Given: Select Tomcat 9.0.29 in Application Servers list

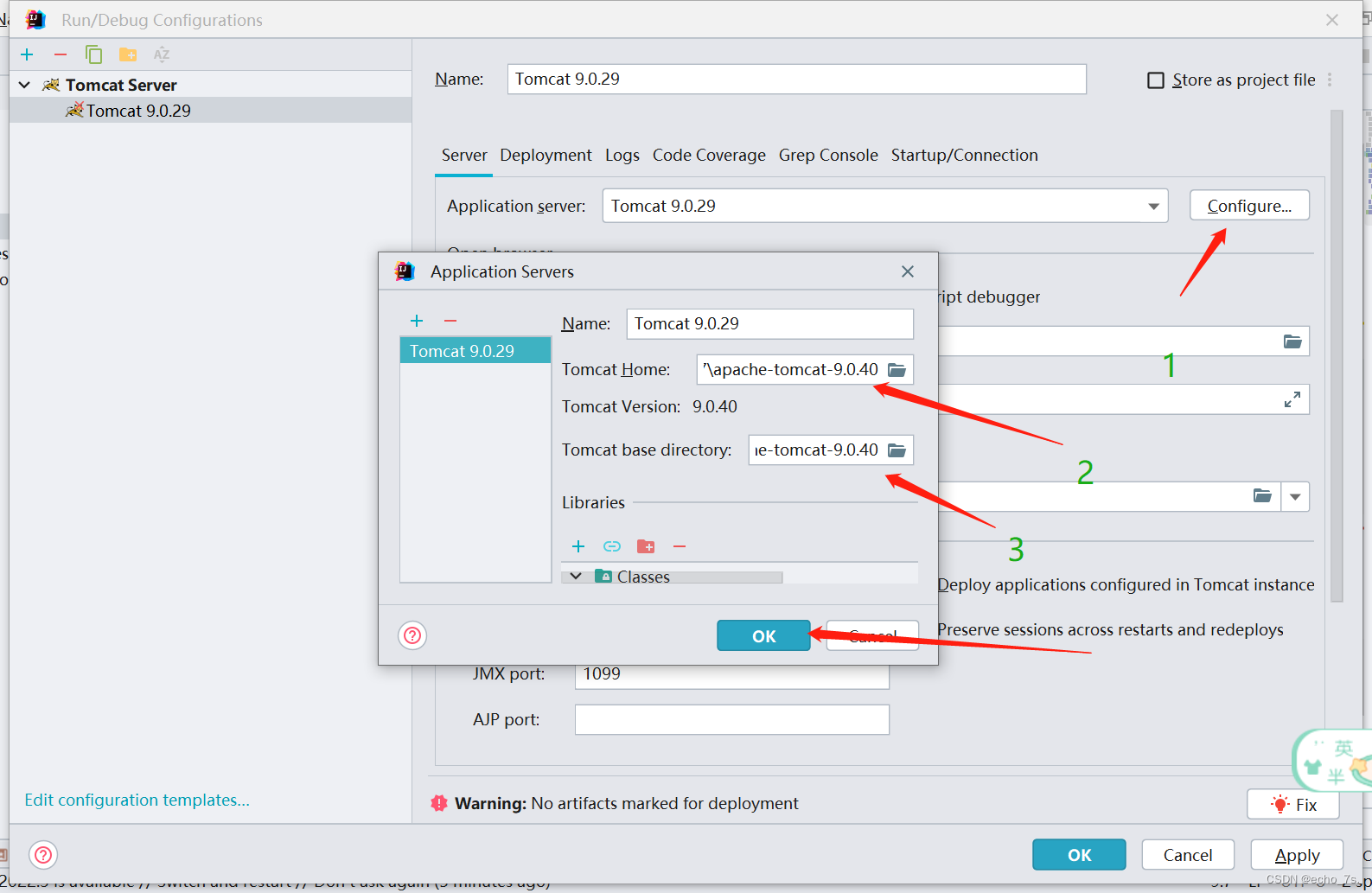Looking at the screenshot, I should (x=475, y=351).
